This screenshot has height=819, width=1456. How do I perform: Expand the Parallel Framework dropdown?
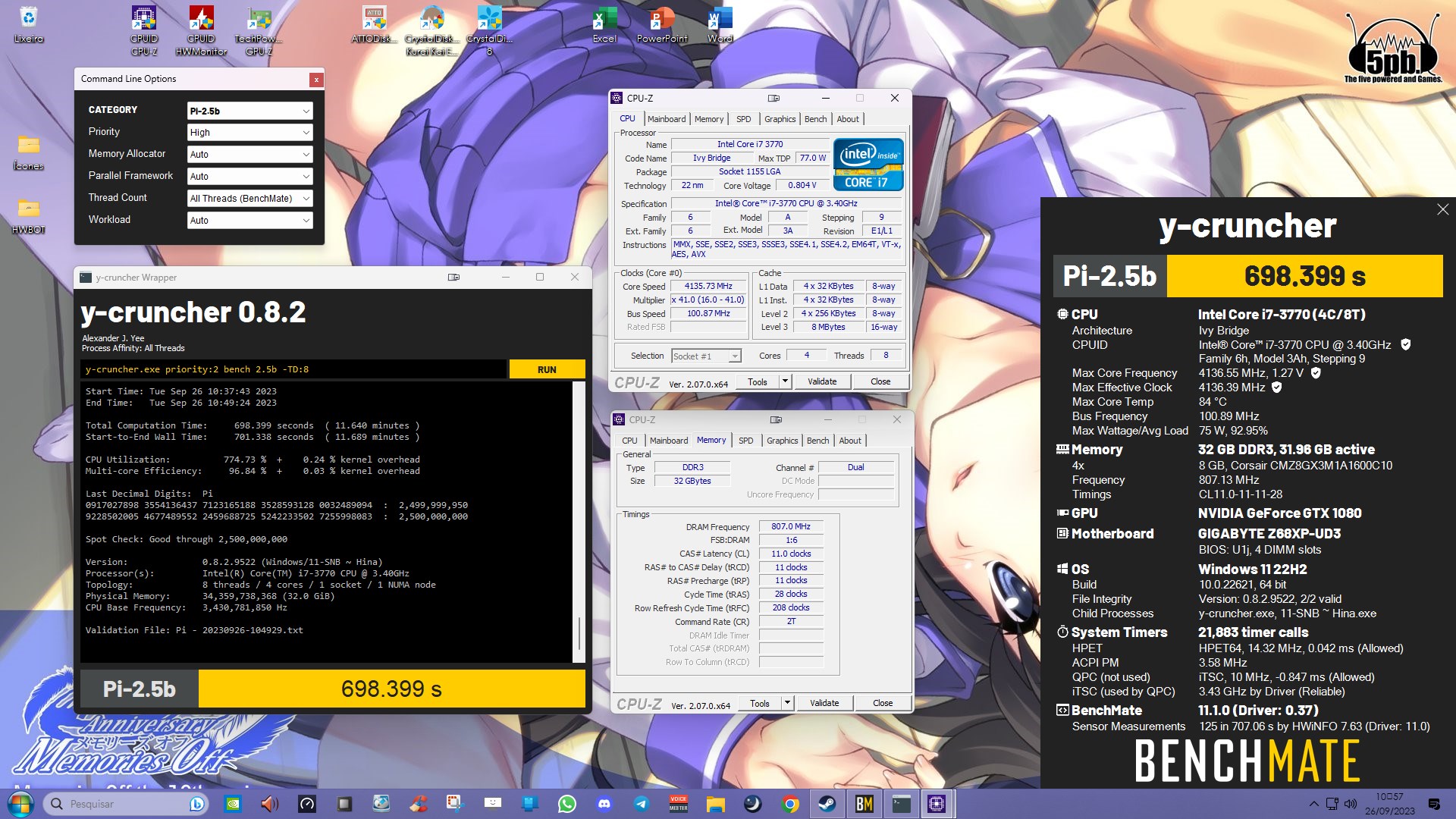point(249,176)
